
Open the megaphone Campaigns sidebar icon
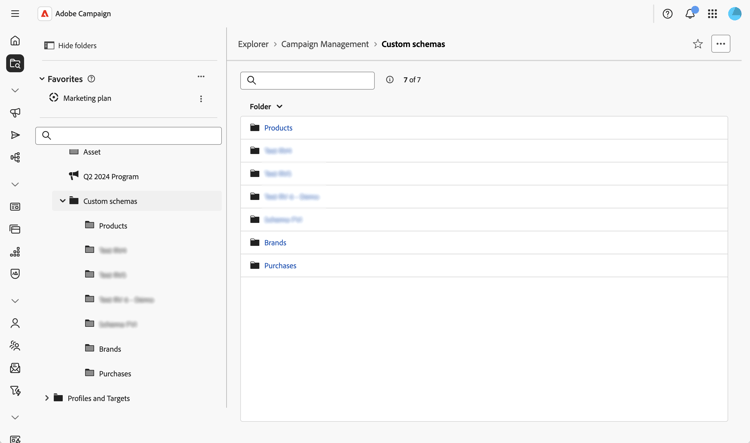[15, 113]
